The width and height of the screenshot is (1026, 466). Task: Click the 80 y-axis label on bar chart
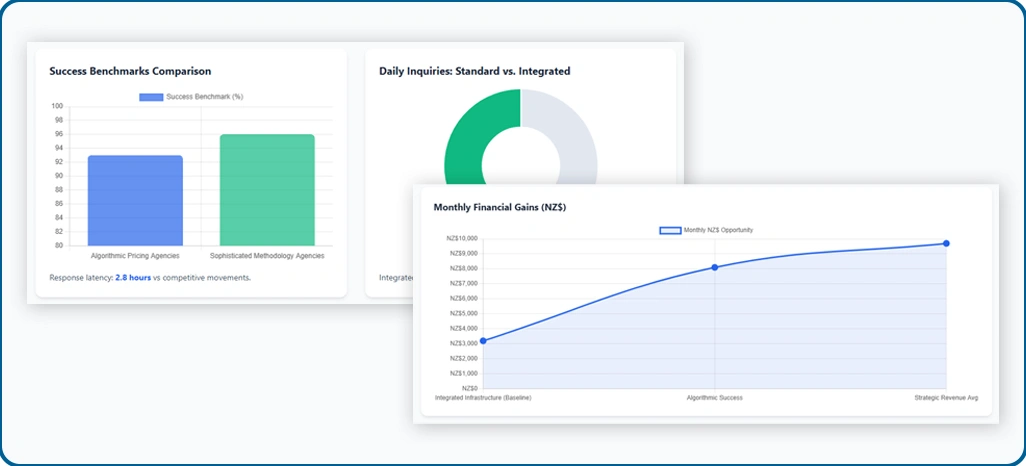[x=59, y=245]
